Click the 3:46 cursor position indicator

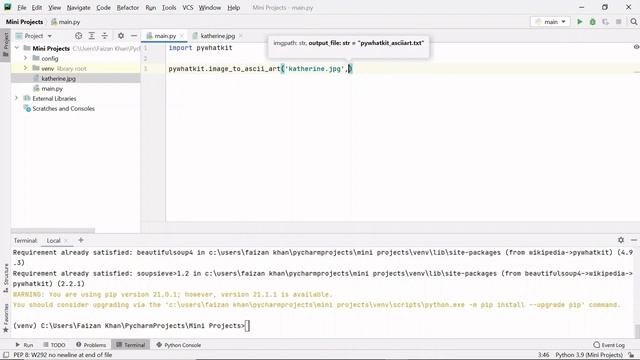pos(543,355)
